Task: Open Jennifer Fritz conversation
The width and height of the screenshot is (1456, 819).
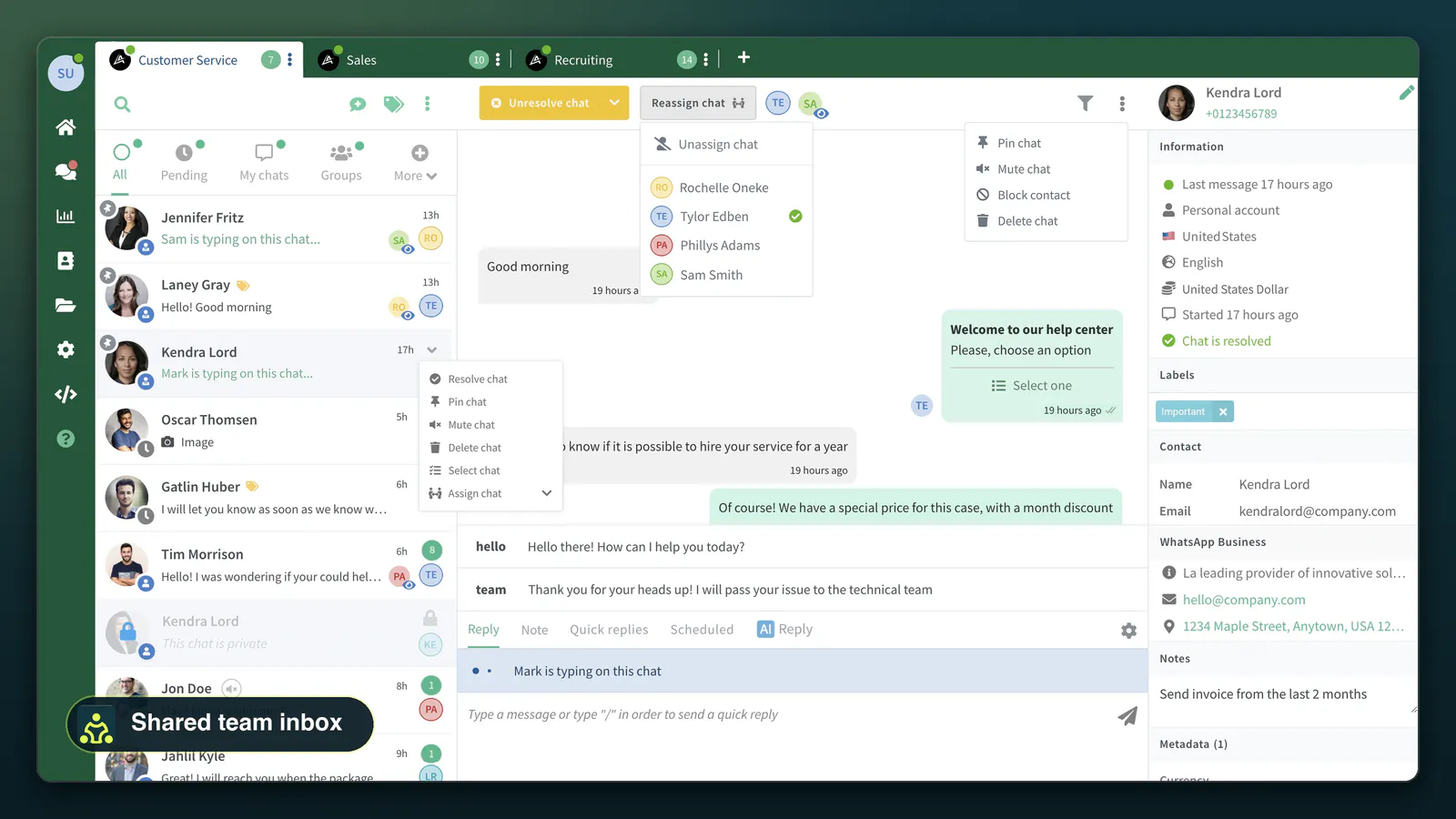Action: tap(276, 228)
